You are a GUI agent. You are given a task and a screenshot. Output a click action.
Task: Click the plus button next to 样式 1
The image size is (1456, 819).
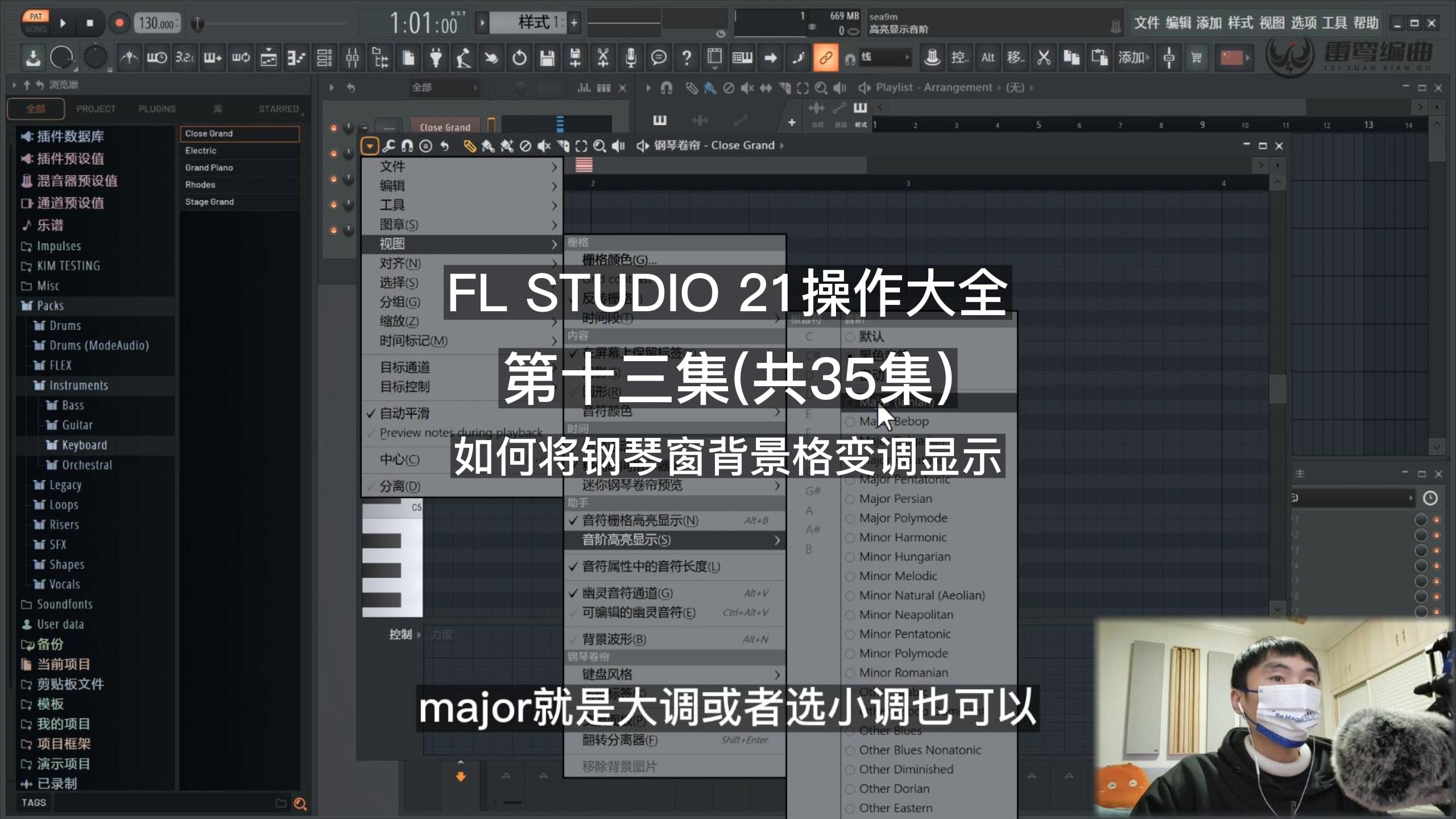point(574,23)
